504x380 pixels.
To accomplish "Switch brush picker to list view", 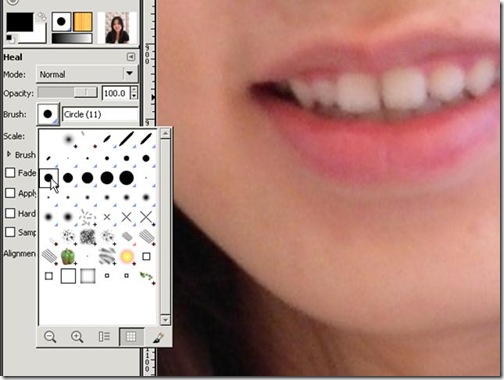I will coord(104,337).
